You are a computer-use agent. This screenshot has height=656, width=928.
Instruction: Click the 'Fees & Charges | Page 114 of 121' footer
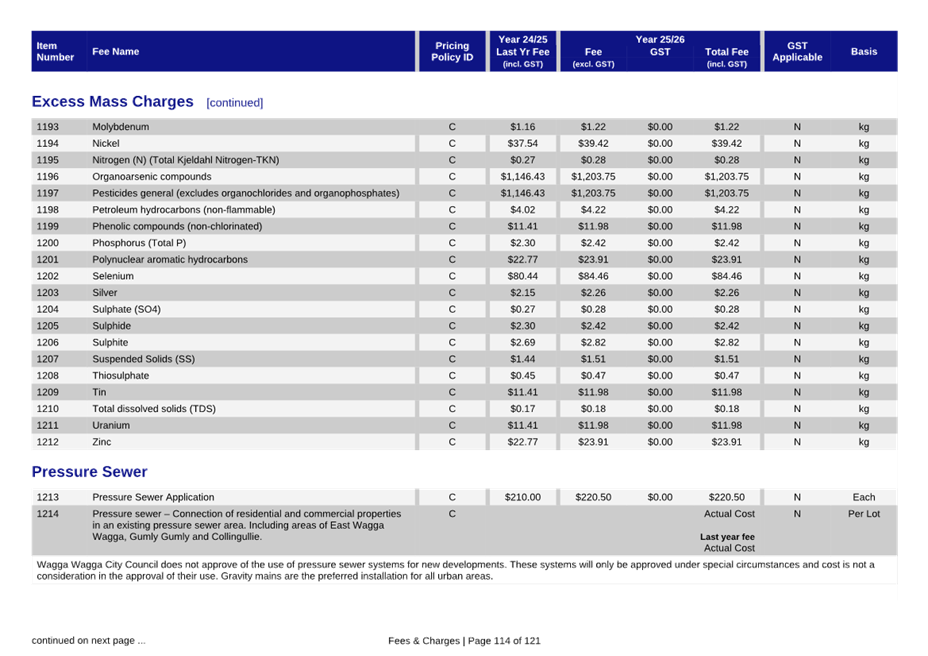(x=464, y=641)
